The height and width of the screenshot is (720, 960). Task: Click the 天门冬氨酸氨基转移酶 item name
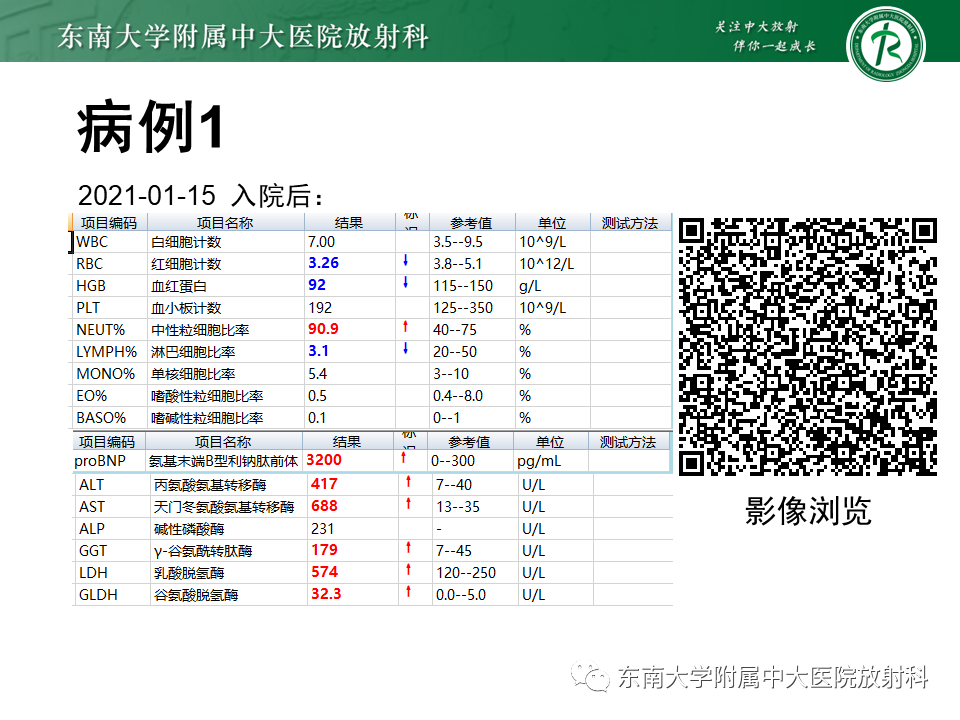pyautogui.click(x=224, y=508)
